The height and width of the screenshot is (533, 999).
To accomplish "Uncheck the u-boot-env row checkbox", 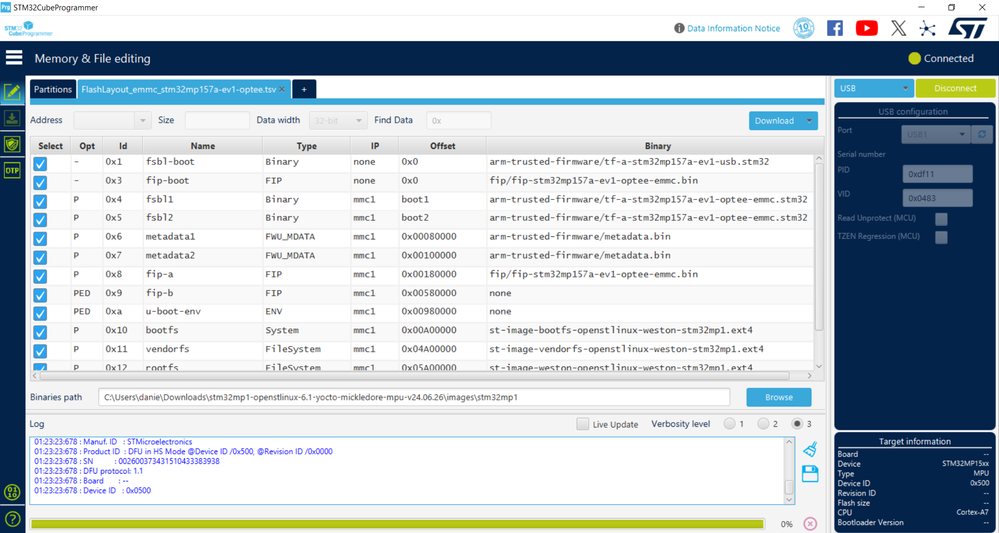I will click(x=40, y=314).
